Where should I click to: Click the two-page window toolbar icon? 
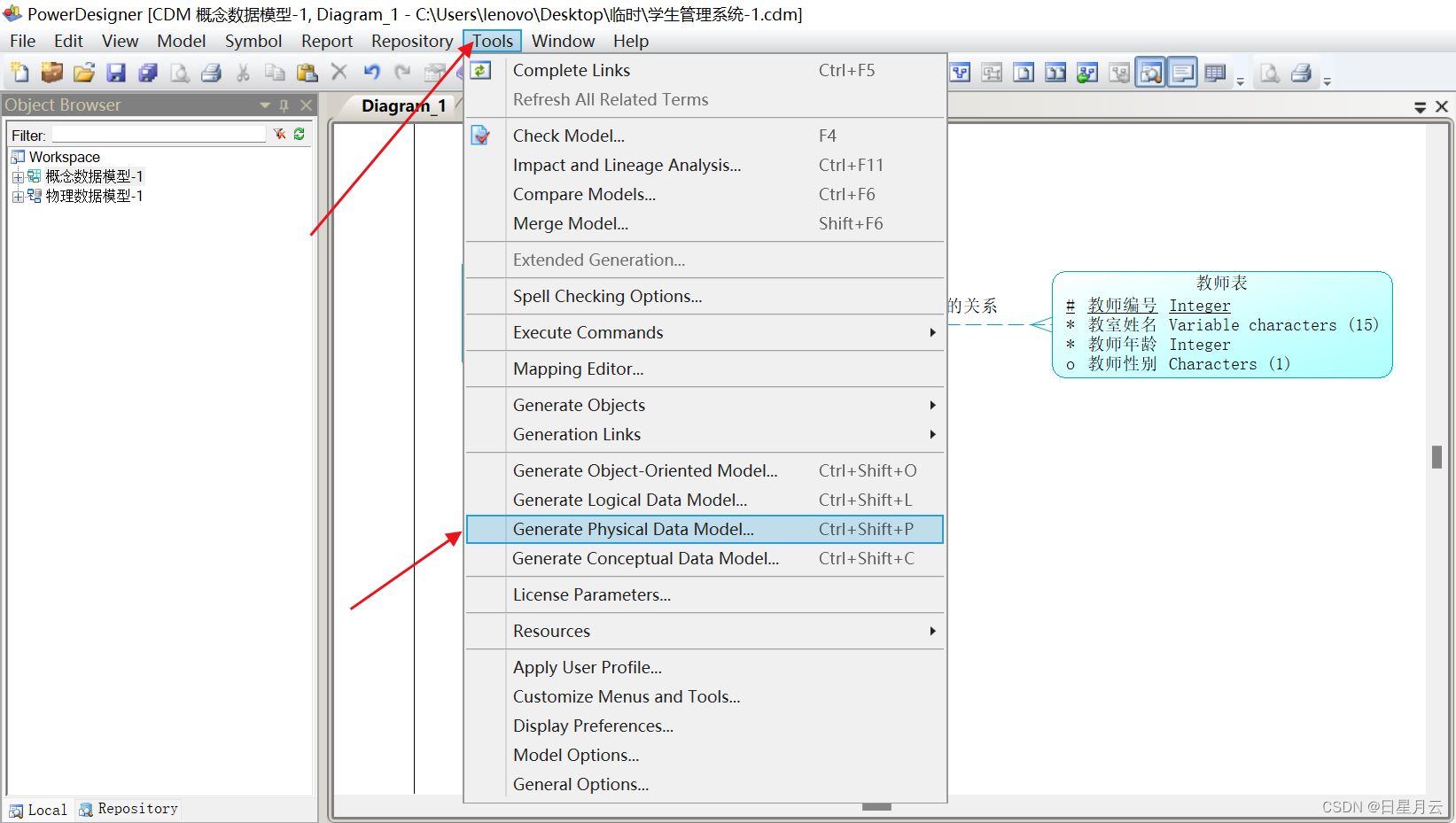1055,73
